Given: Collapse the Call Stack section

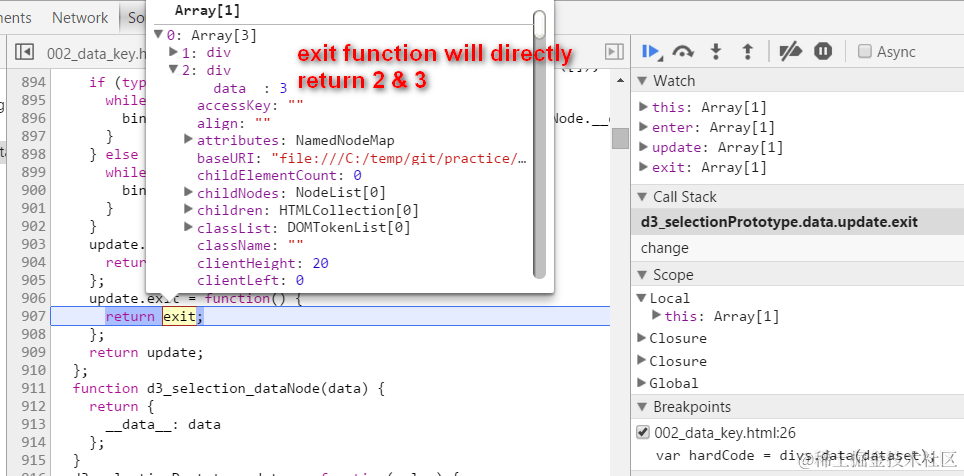Looking at the screenshot, I should coord(642,197).
